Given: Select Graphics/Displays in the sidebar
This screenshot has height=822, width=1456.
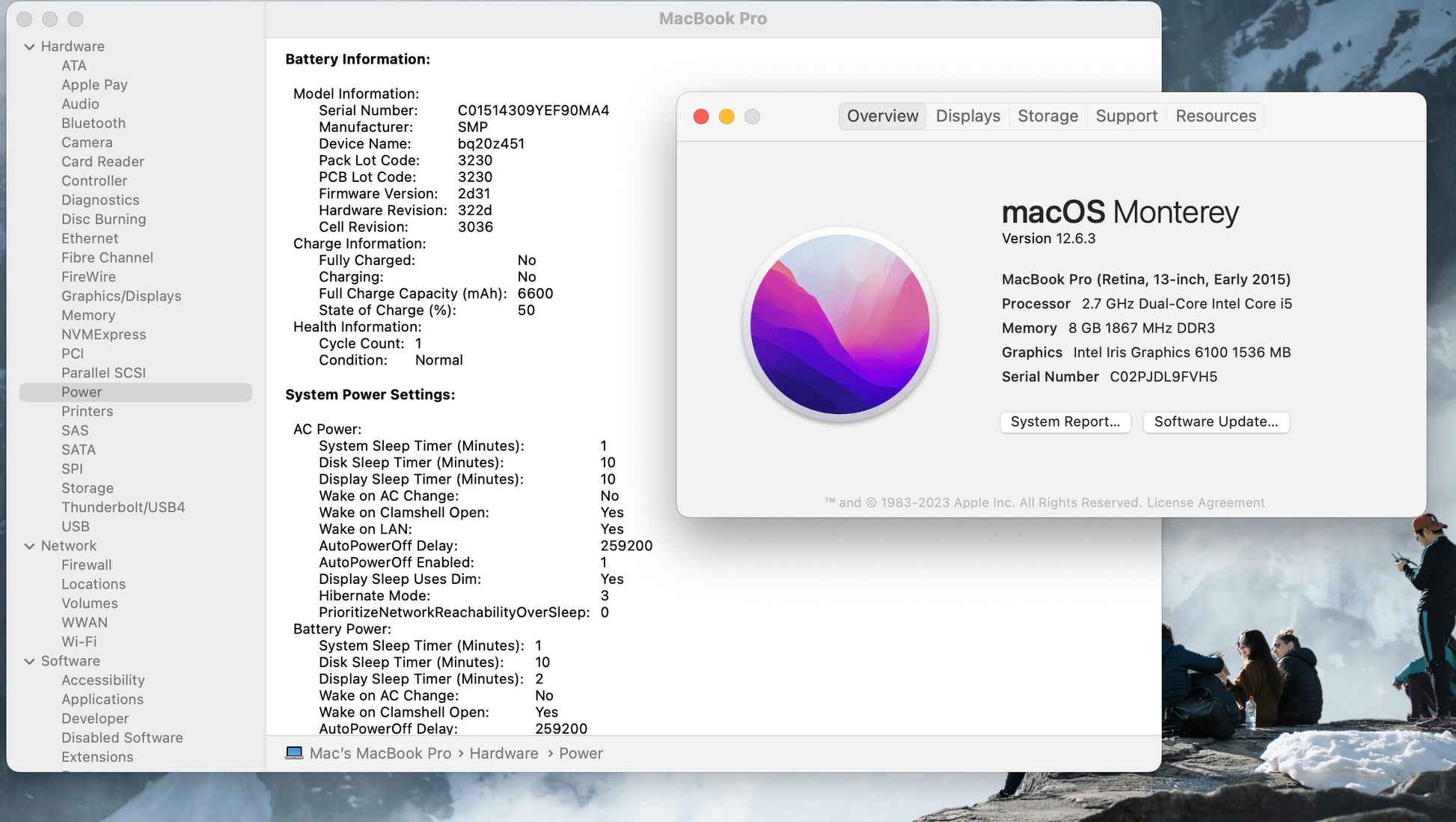Looking at the screenshot, I should pos(121,296).
